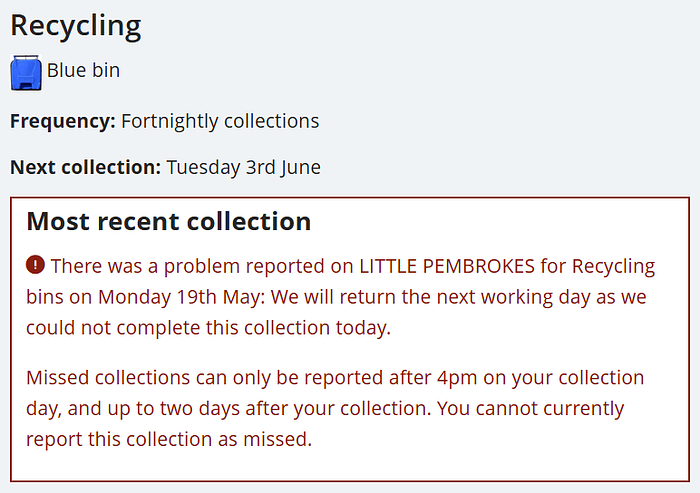Click the bold 'Frequency:' label
Viewport: 700px width, 493px height.
[x=62, y=122]
